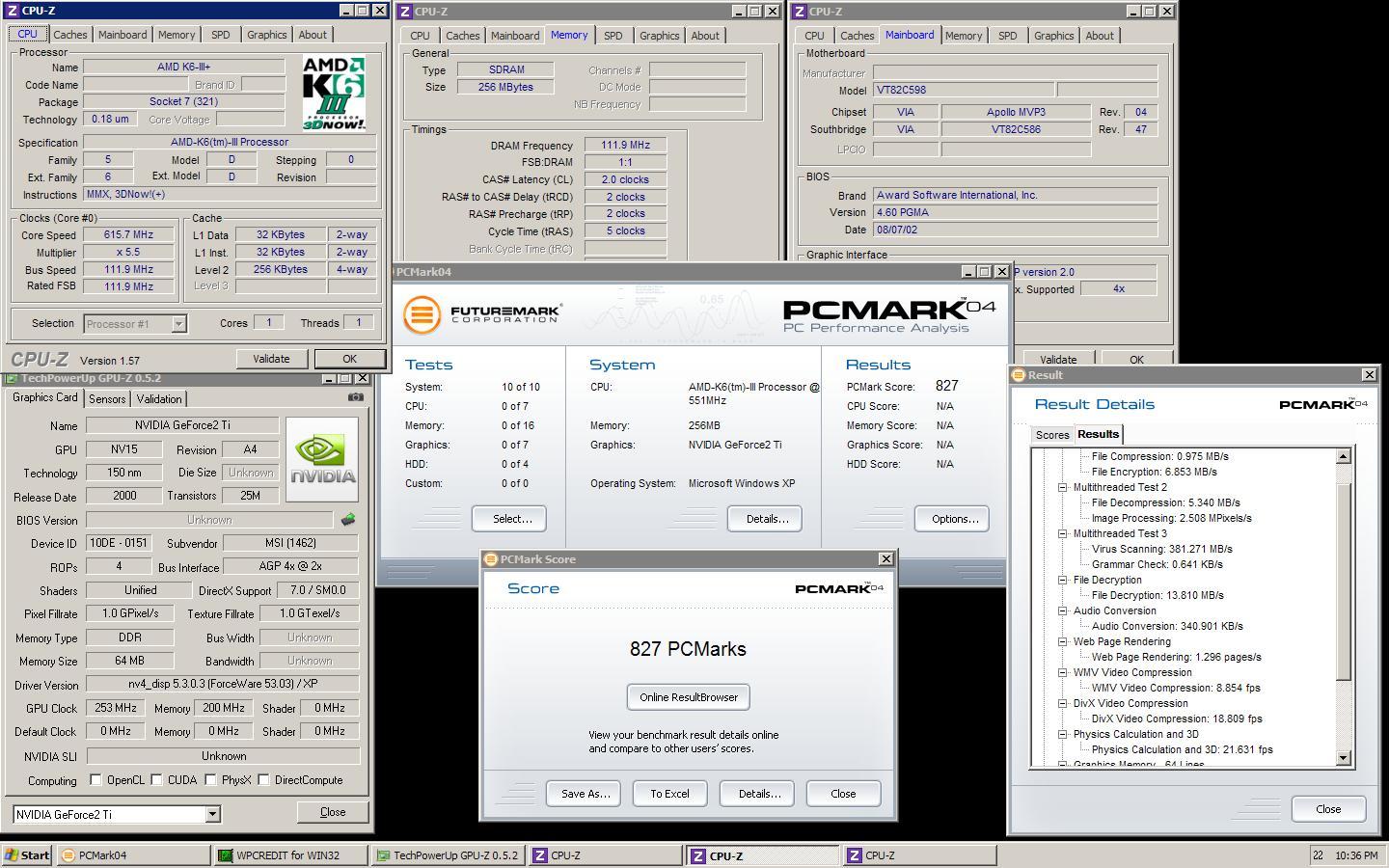Collapse the Multithreaded Test 2 node
1389x868 pixels.
point(1063,487)
